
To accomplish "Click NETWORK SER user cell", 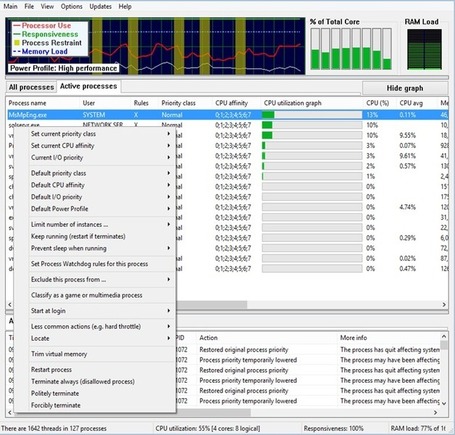I will point(103,125).
